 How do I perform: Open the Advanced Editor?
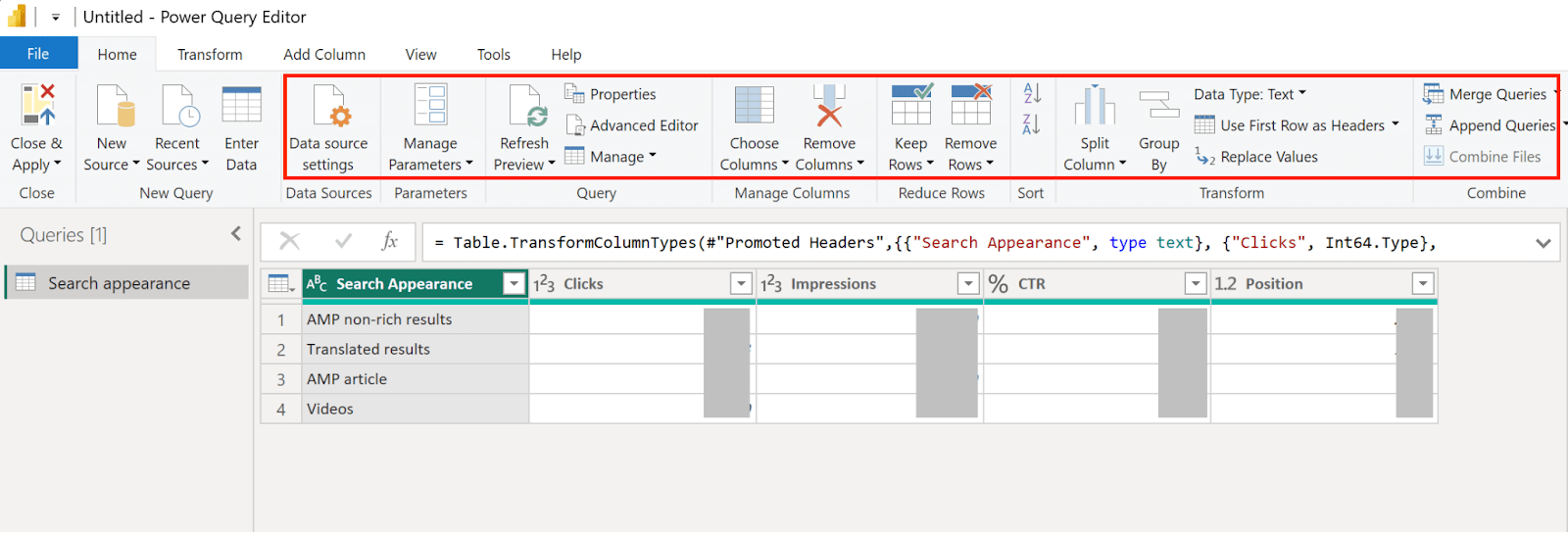(x=632, y=125)
